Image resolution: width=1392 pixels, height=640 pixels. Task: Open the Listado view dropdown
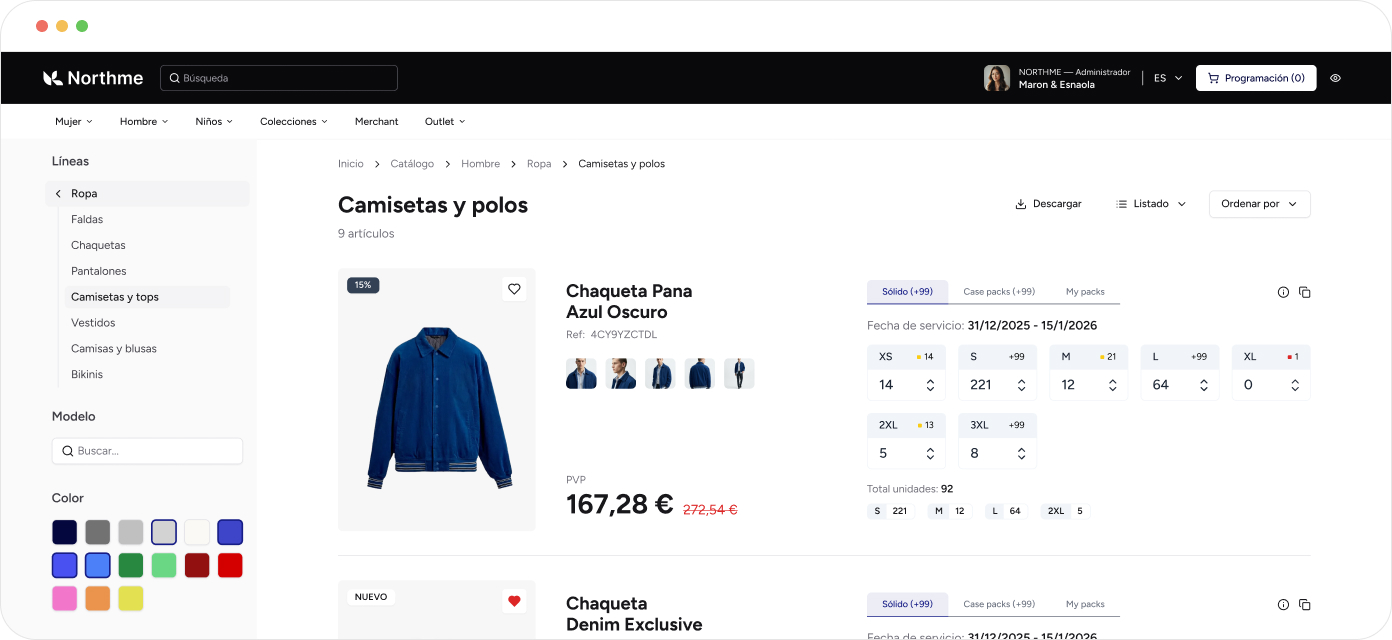[1151, 204]
